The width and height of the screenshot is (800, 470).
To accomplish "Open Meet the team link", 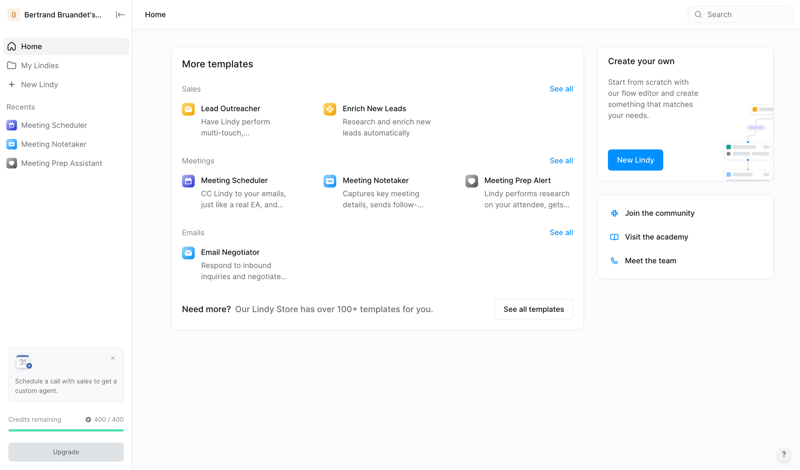I will [x=651, y=261].
